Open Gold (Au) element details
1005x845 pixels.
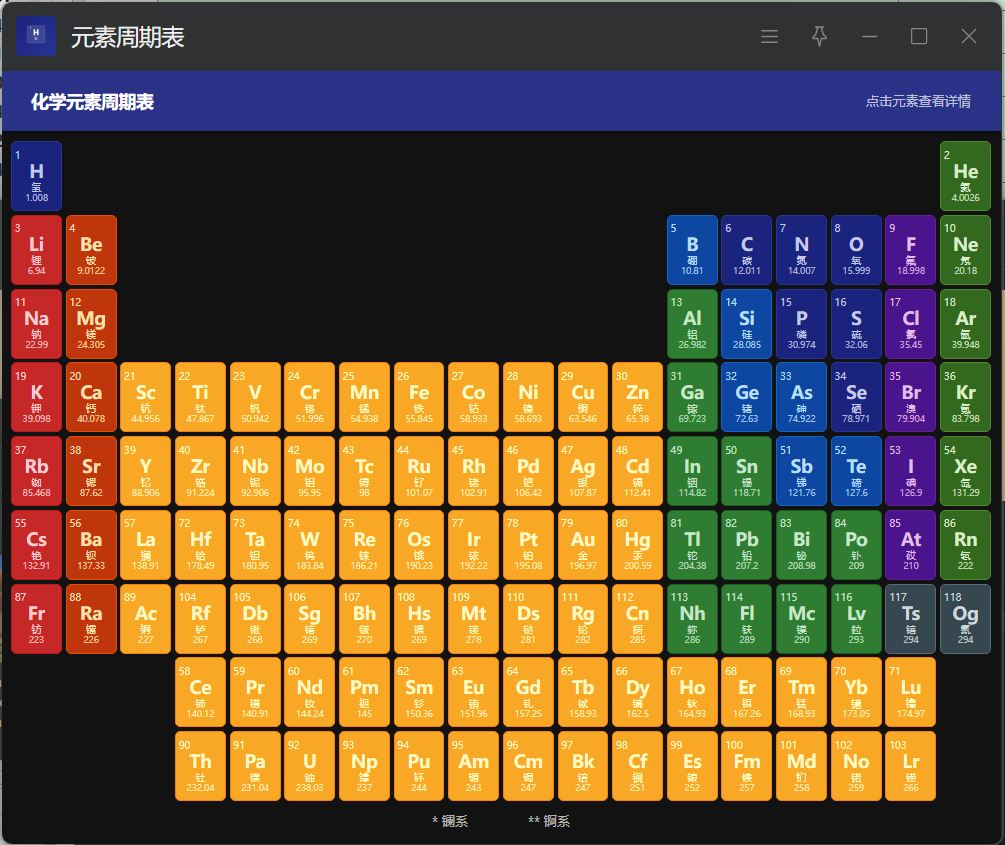[583, 545]
